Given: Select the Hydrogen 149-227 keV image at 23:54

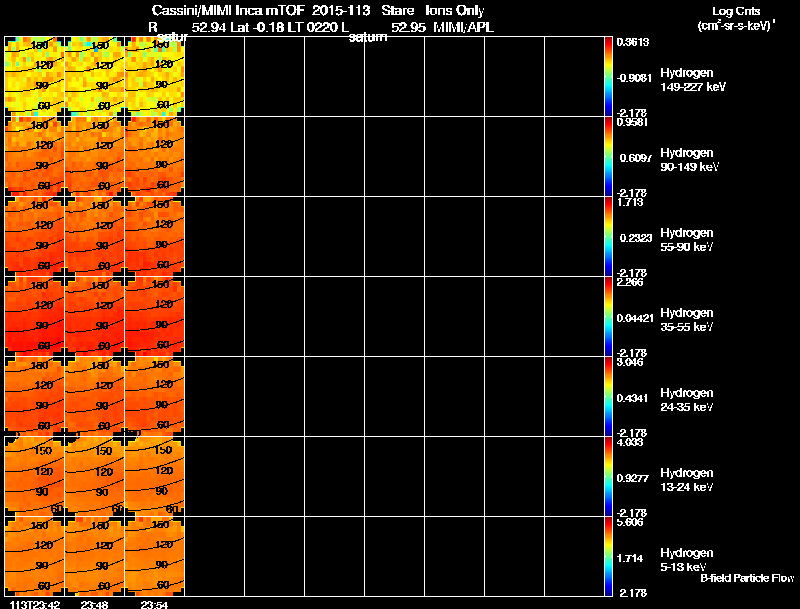Looking at the screenshot, I should 155,77.
